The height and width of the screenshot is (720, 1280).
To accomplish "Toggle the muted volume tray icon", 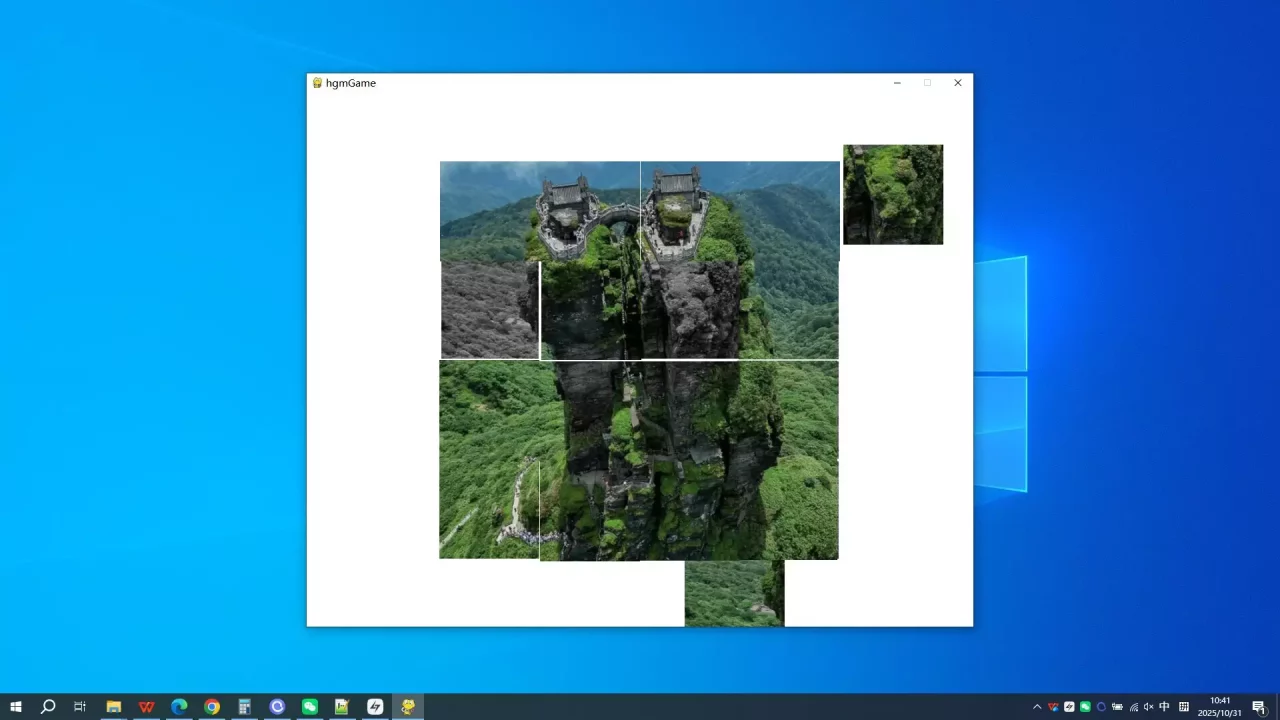I will (x=1148, y=707).
